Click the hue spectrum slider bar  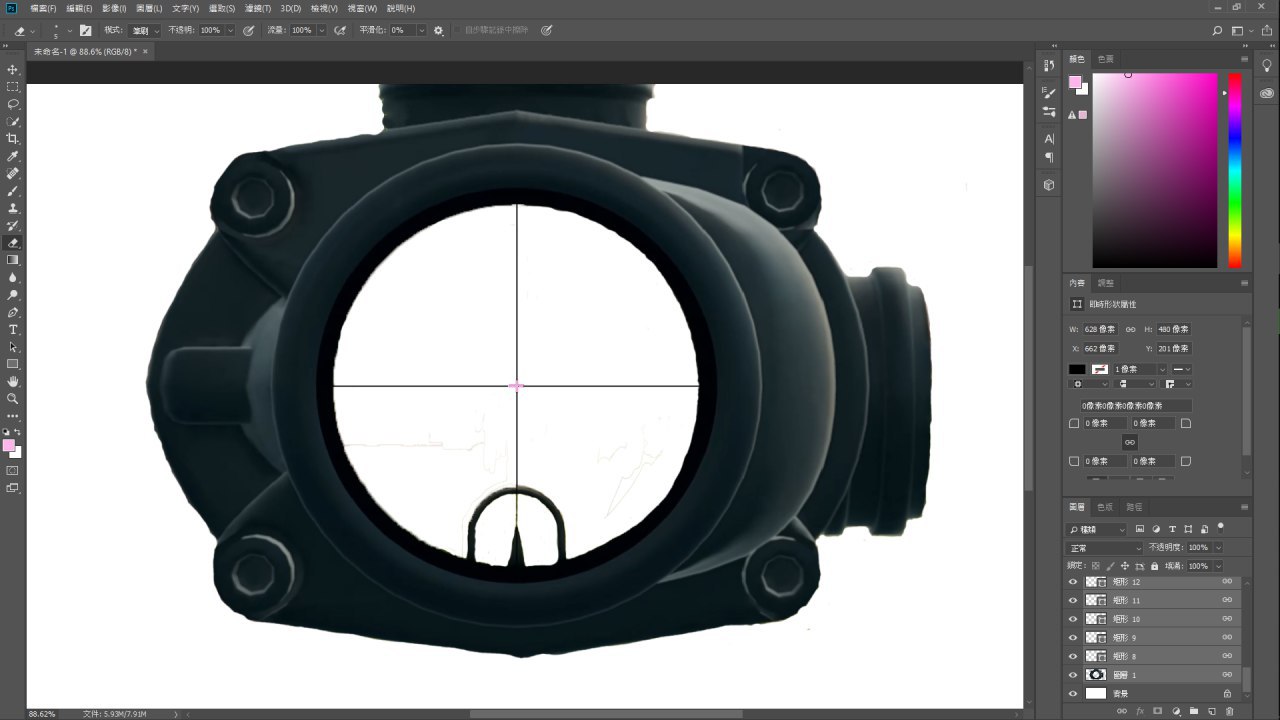(1235, 170)
